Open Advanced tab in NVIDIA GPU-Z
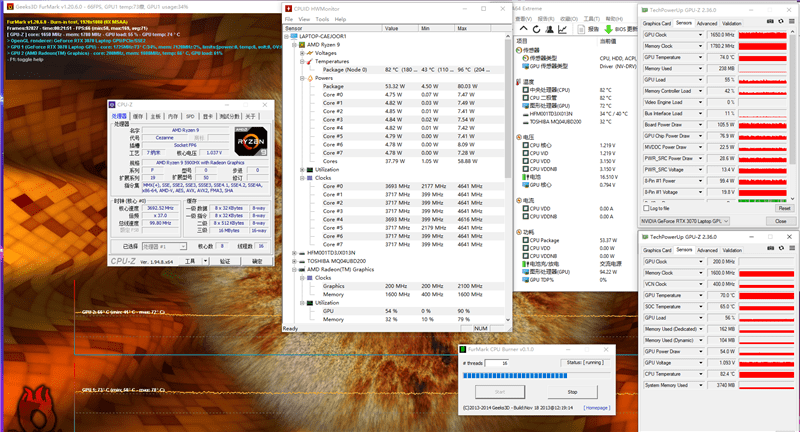This screenshot has height=432, width=800. (x=707, y=23)
